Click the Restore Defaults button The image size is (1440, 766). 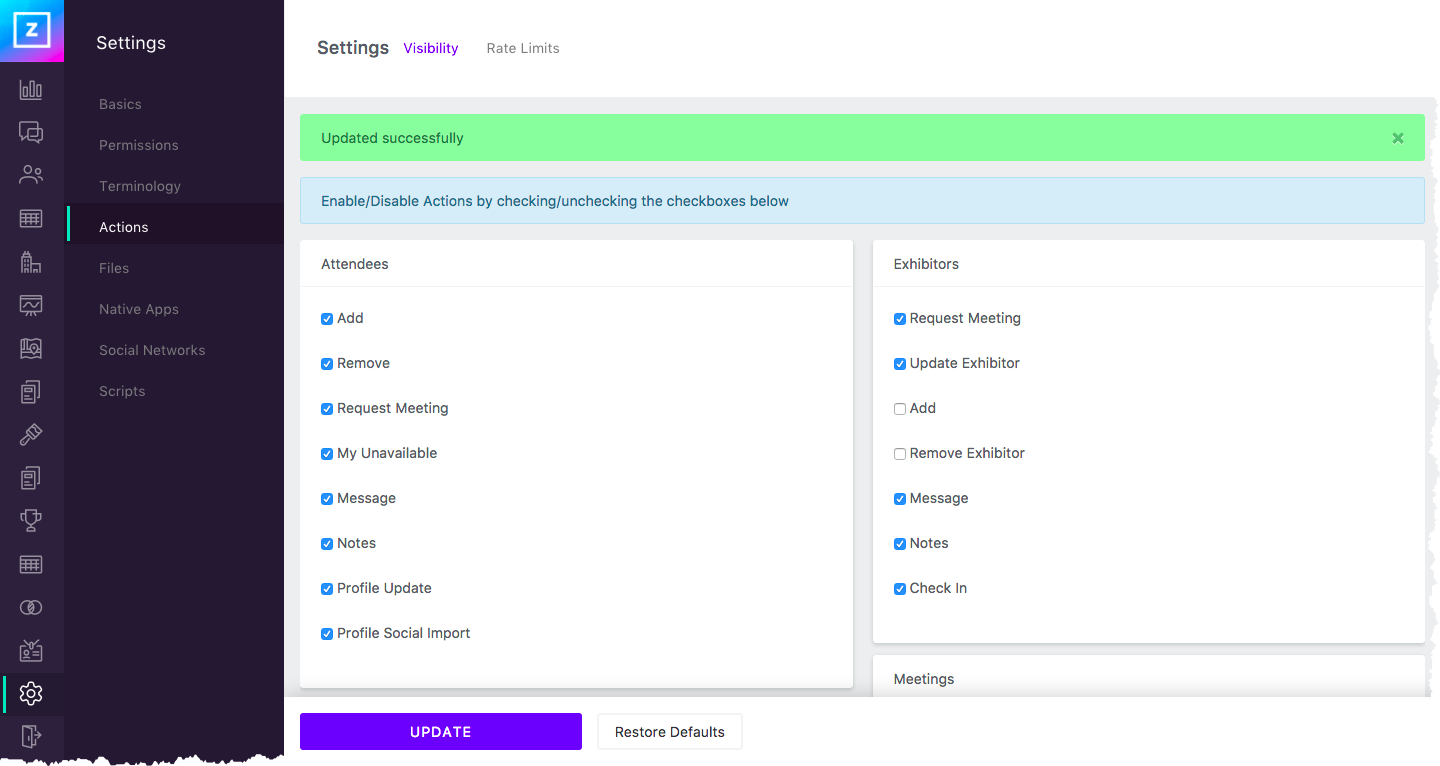[x=670, y=732]
